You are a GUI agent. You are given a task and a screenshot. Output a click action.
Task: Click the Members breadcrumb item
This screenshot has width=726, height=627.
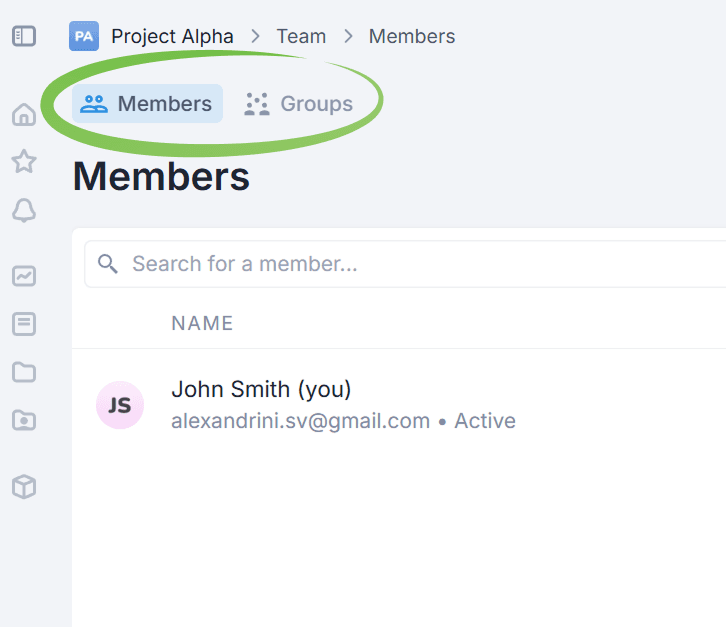click(412, 37)
